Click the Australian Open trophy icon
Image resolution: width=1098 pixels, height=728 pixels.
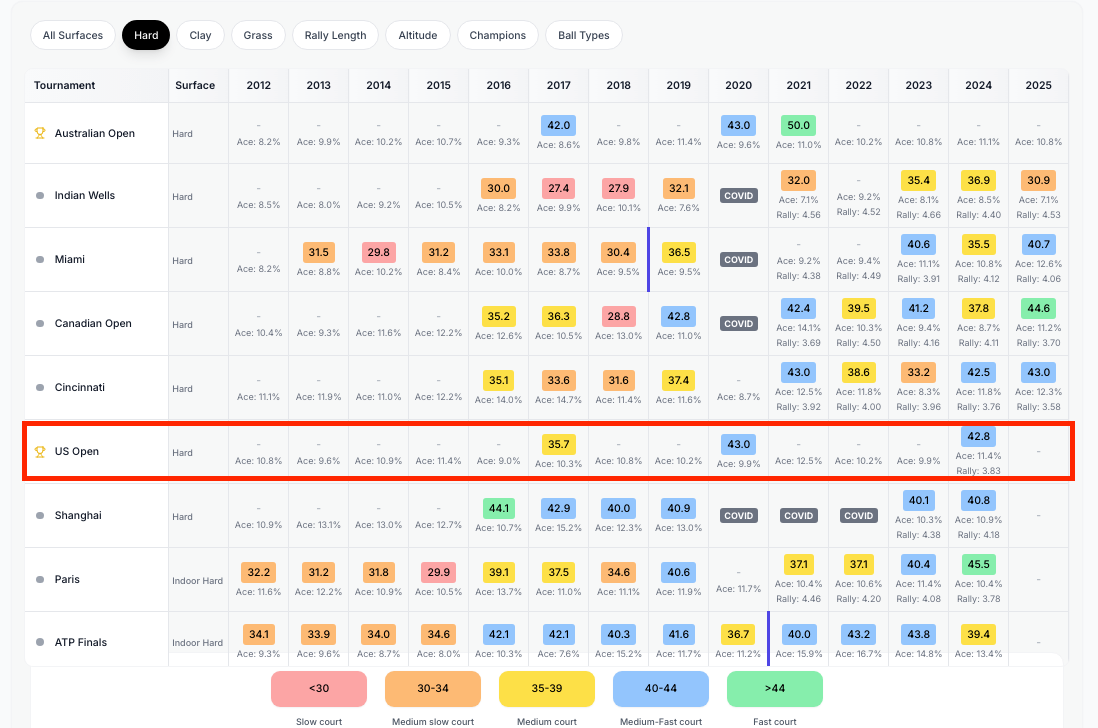point(40,133)
